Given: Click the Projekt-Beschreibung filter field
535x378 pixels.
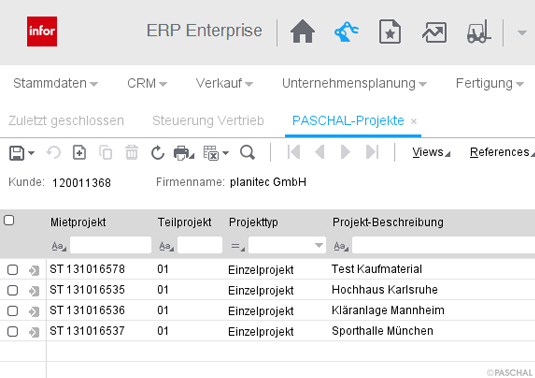Looking at the screenshot, I should (x=443, y=245).
